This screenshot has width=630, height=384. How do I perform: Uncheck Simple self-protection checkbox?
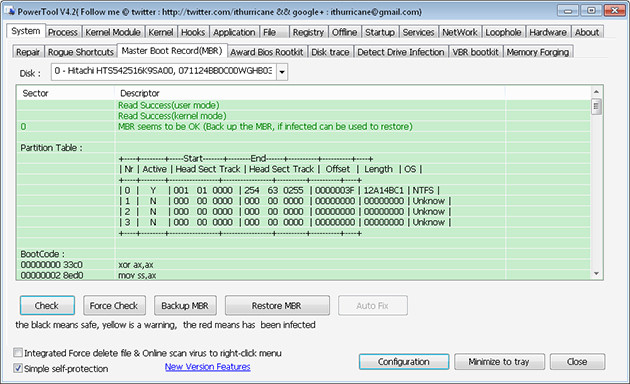click(18, 368)
